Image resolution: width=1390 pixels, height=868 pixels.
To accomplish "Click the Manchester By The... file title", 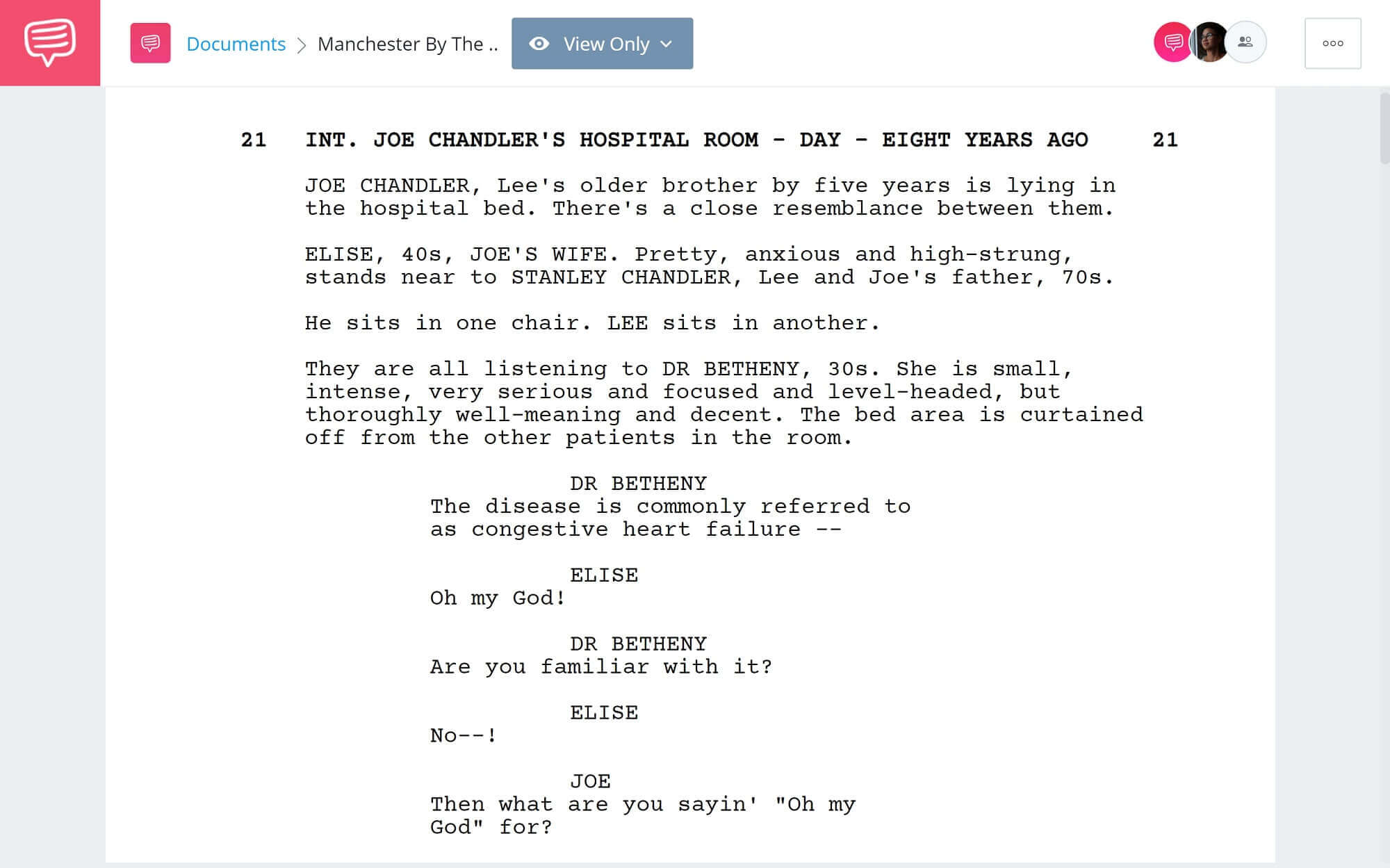I will [407, 42].
